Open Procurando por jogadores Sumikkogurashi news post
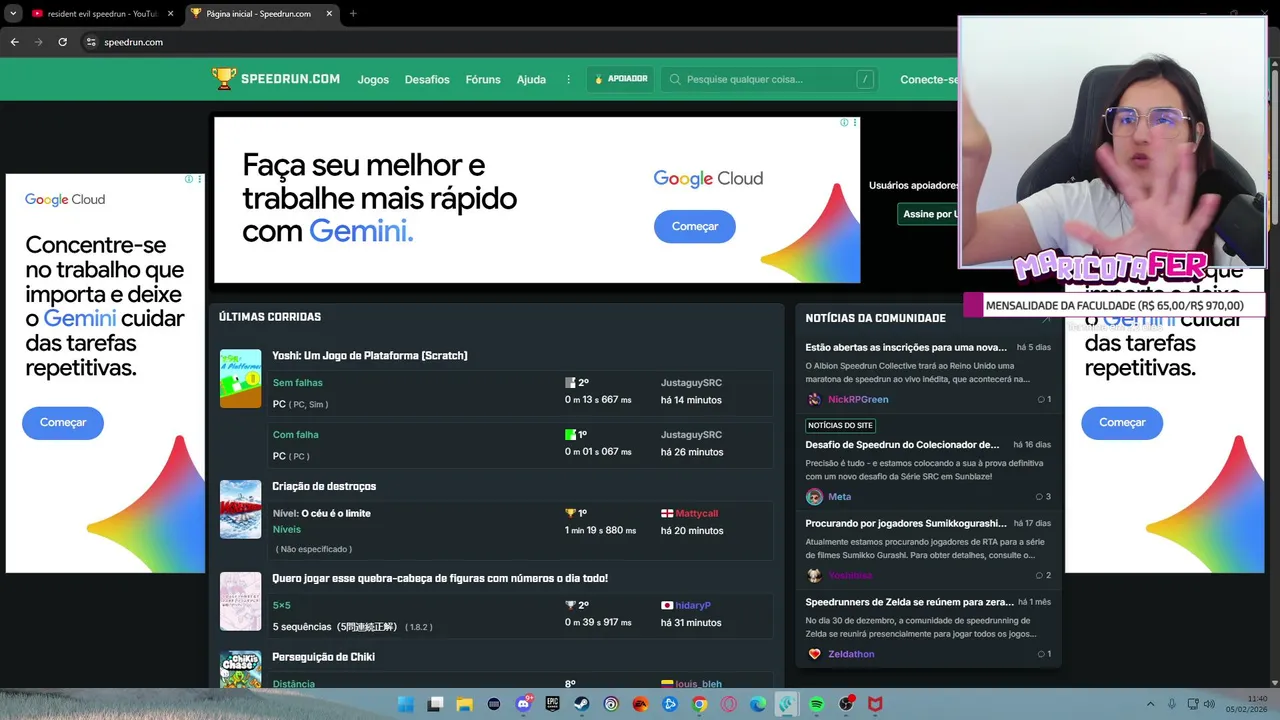The height and width of the screenshot is (720, 1280). [906, 523]
